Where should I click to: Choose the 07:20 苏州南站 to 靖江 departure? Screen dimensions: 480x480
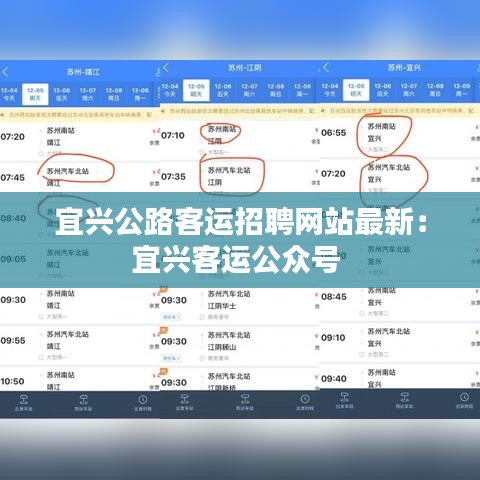[80, 141]
